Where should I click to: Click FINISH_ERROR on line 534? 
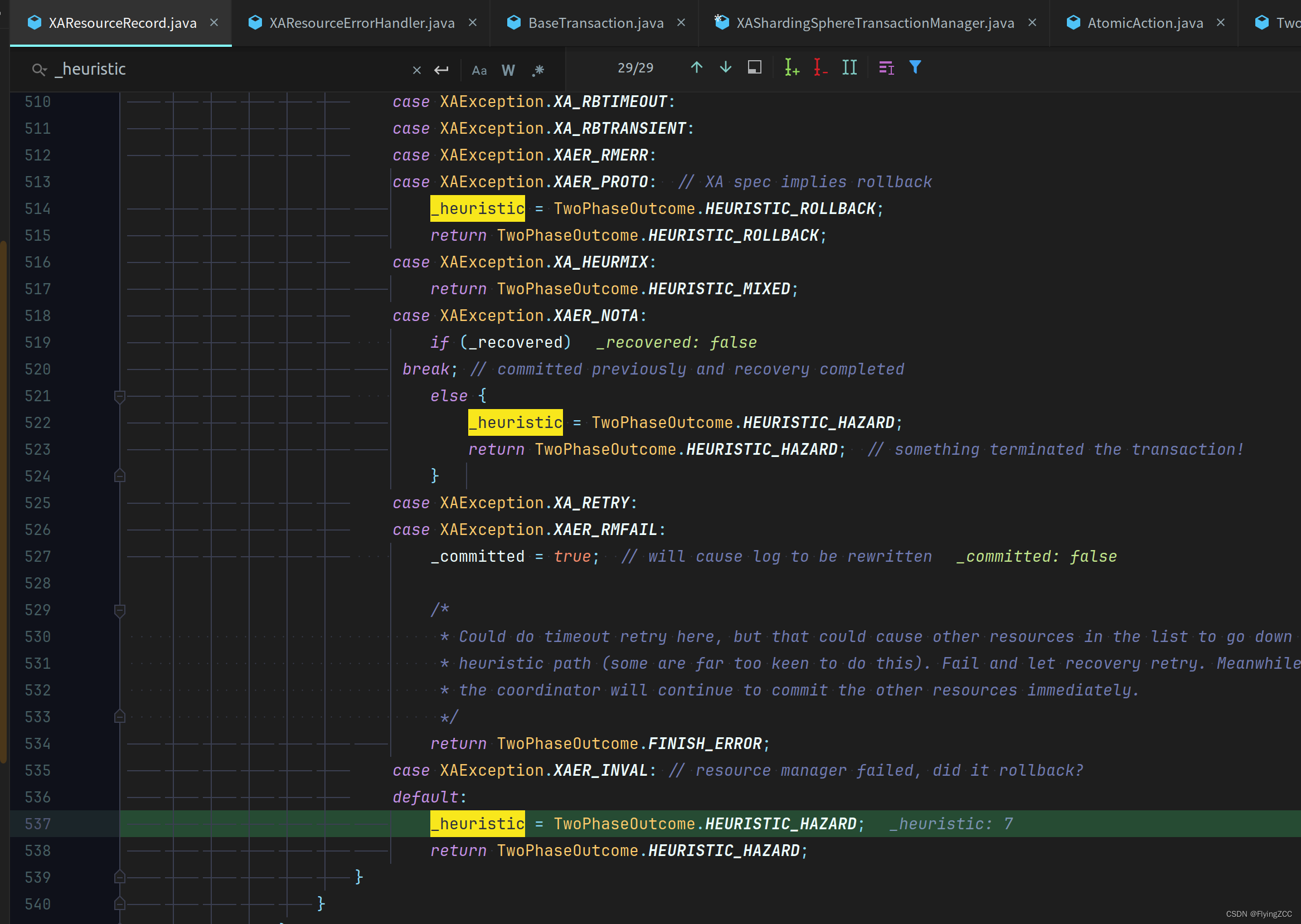coord(705,743)
